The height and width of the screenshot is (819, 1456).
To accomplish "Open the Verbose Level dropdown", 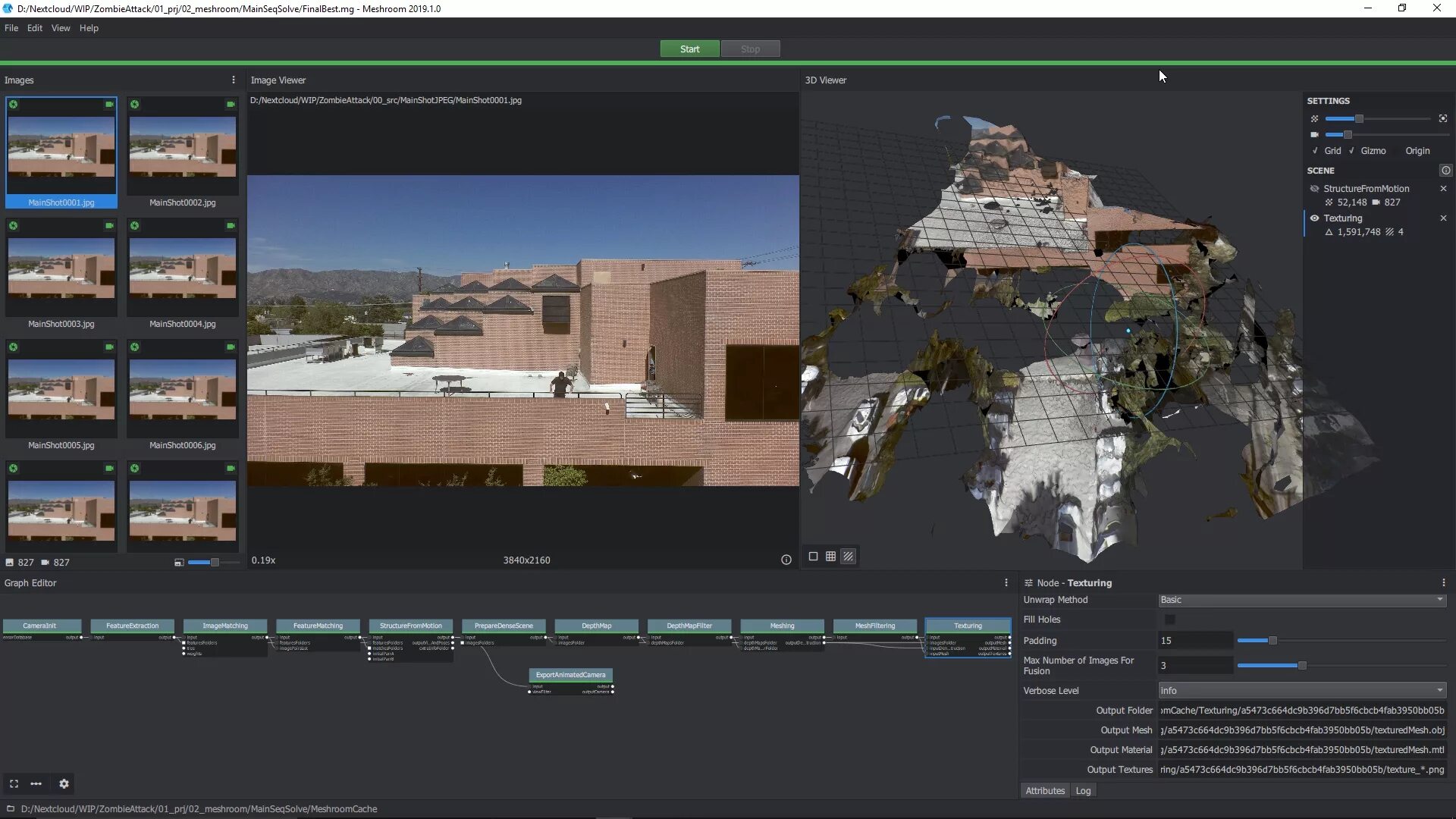I will coord(1301,691).
